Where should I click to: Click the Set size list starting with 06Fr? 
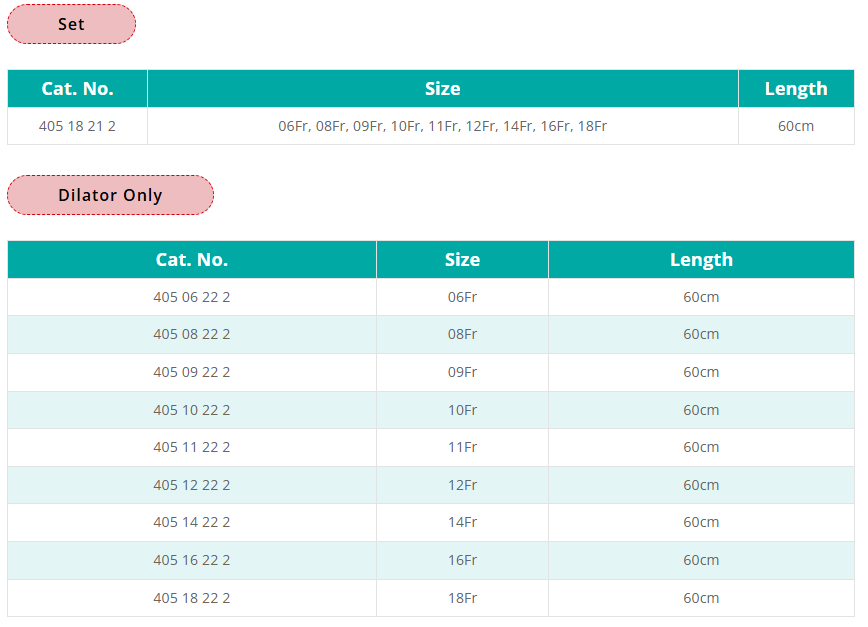click(442, 126)
